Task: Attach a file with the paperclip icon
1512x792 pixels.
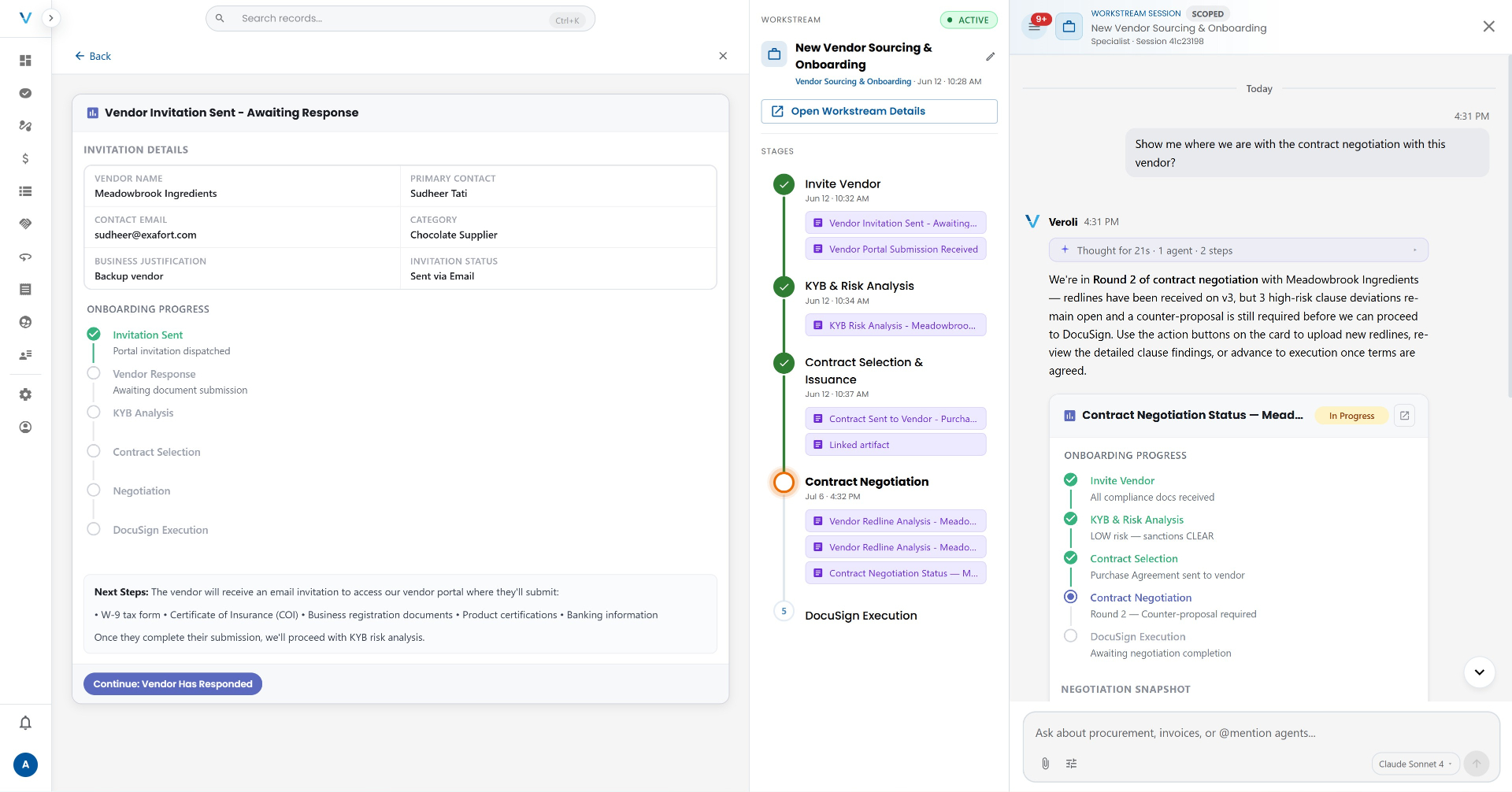Action: (1045, 764)
